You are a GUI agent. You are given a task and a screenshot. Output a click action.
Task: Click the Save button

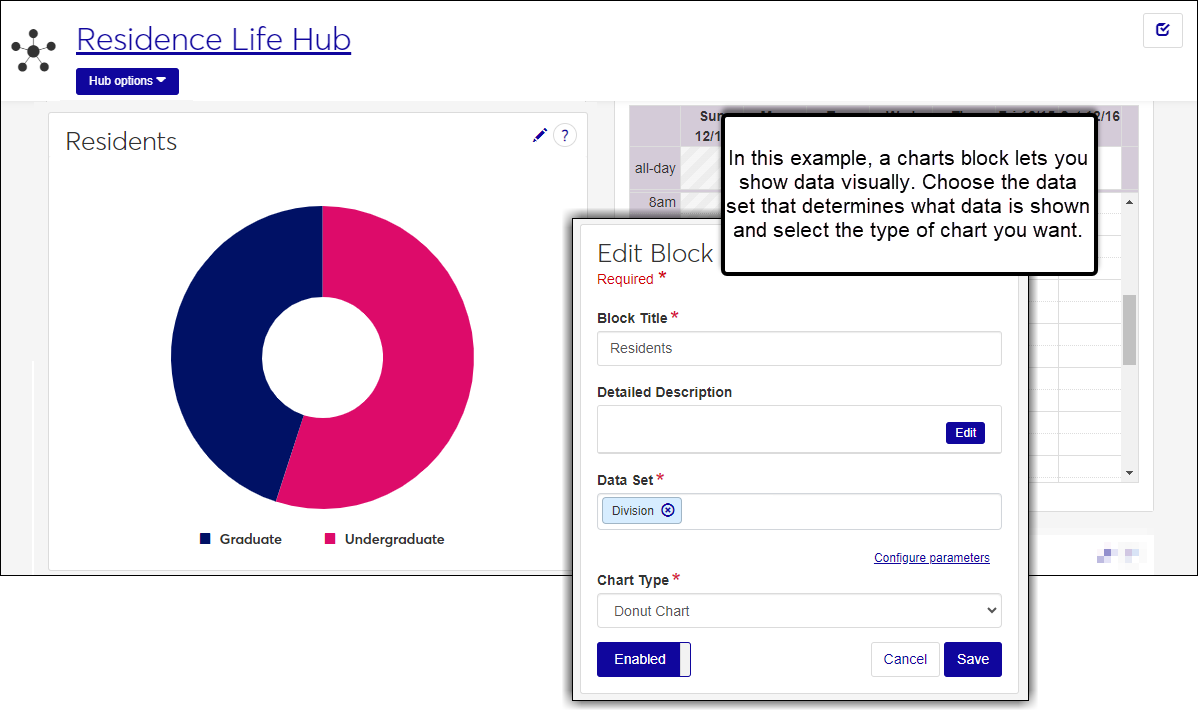coord(972,659)
